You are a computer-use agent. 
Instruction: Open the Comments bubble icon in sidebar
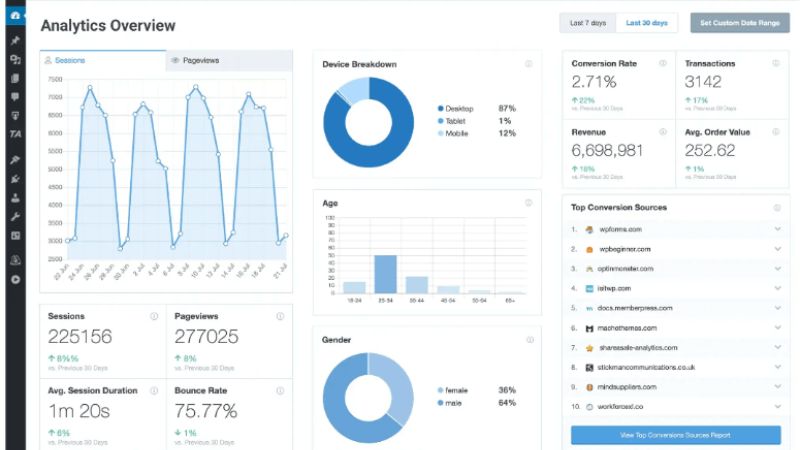pos(14,96)
